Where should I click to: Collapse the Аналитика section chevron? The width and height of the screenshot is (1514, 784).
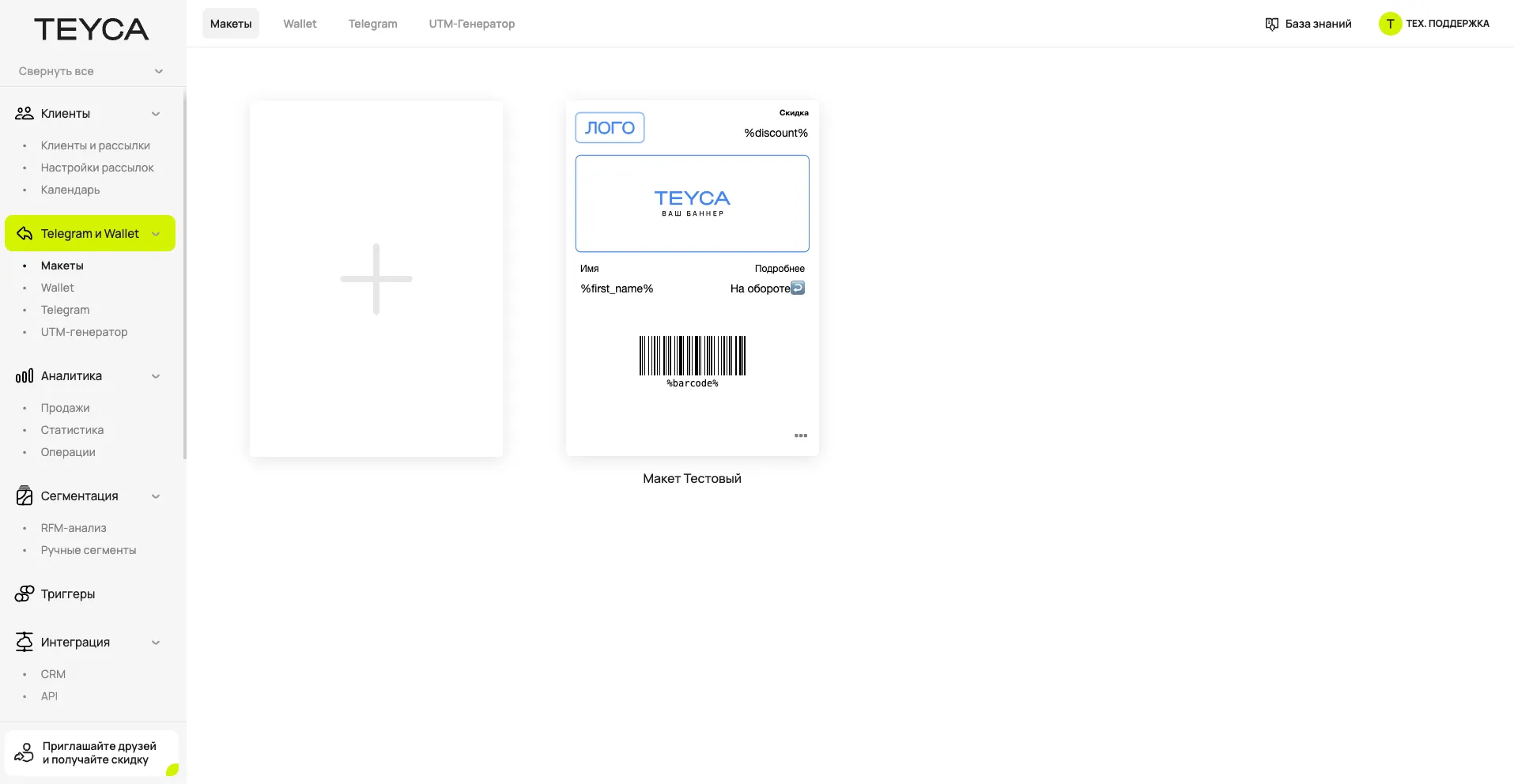pyautogui.click(x=156, y=376)
